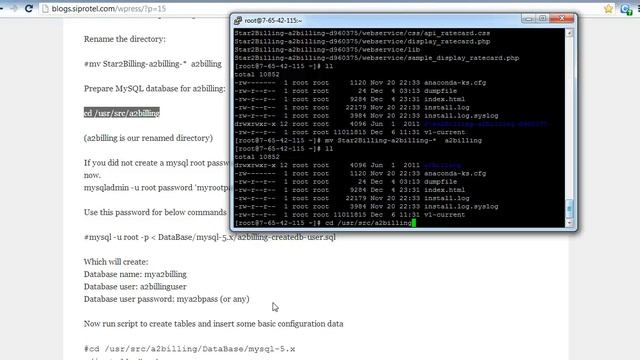Click 'If you did not create a mysql root' text
Screen dimensions: 640x360
pyautogui.click(x=157, y=163)
